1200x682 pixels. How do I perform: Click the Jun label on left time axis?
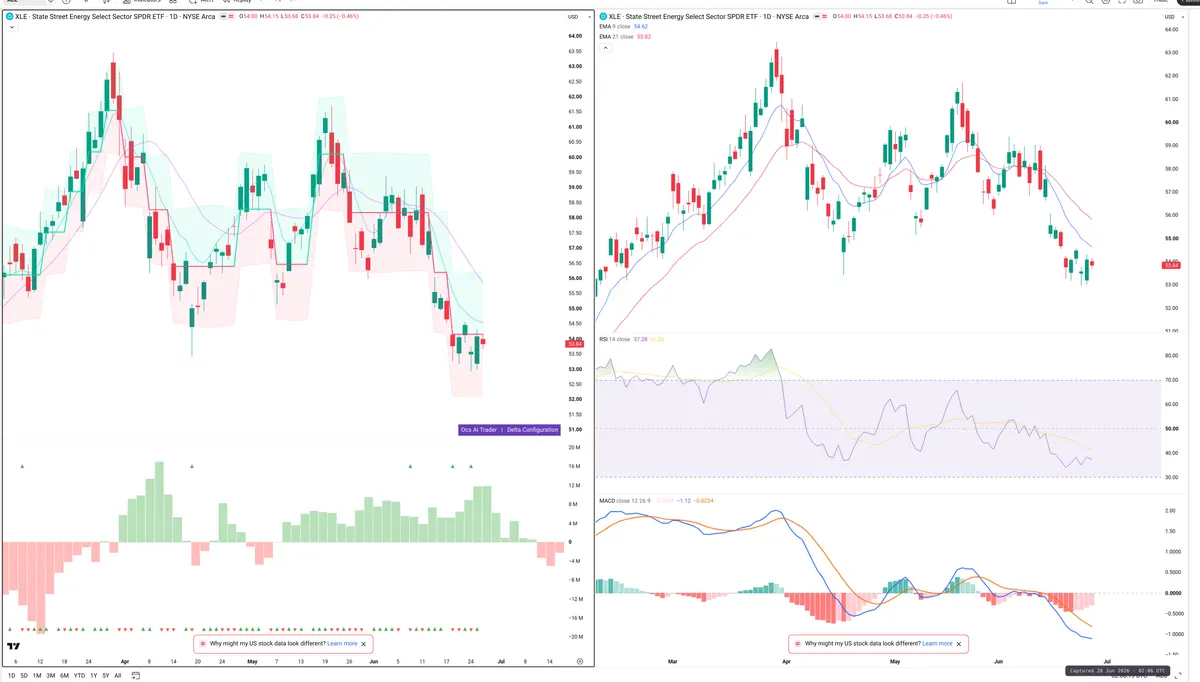(373, 662)
